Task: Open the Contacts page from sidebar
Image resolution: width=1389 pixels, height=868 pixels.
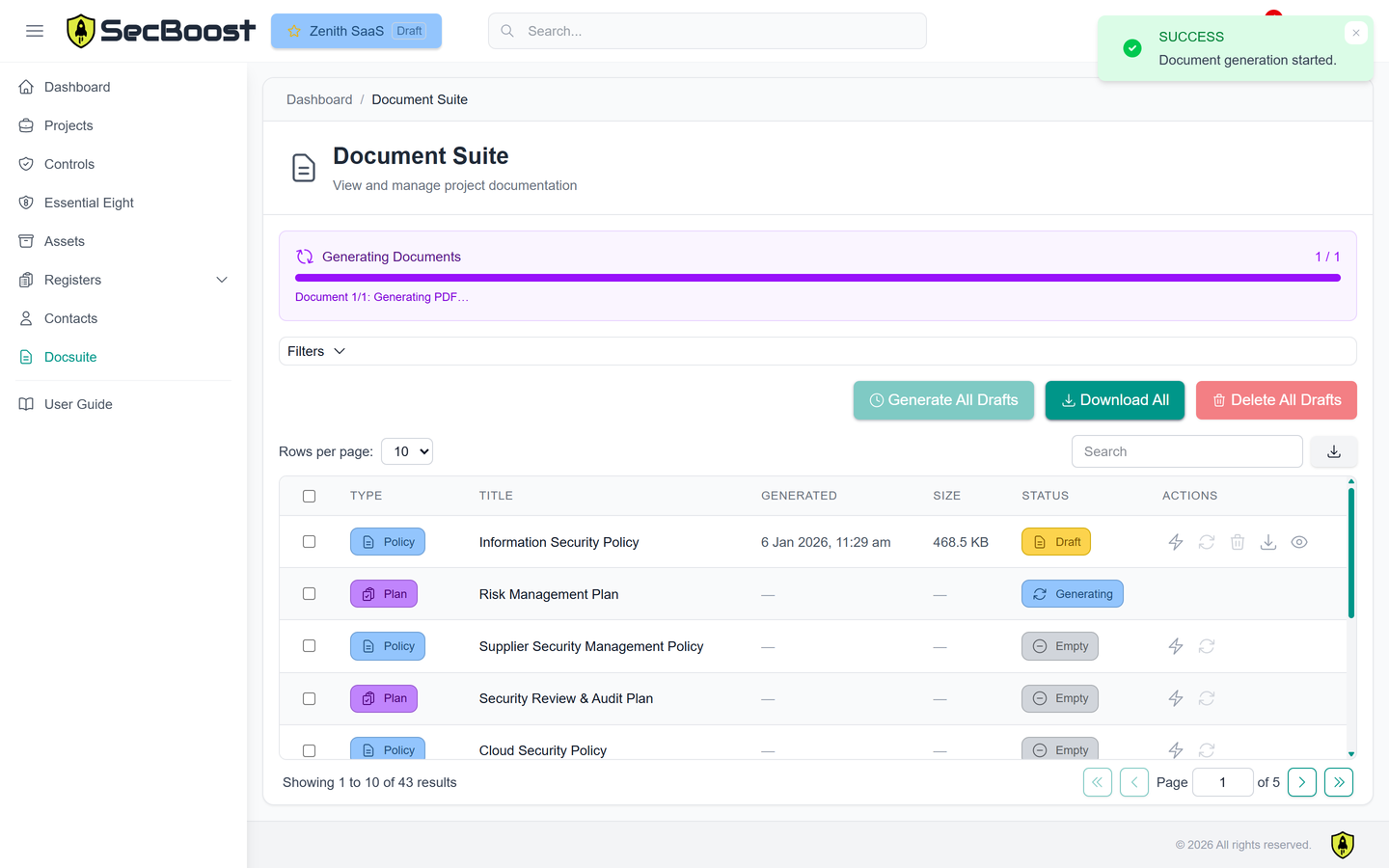Action: (69, 318)
